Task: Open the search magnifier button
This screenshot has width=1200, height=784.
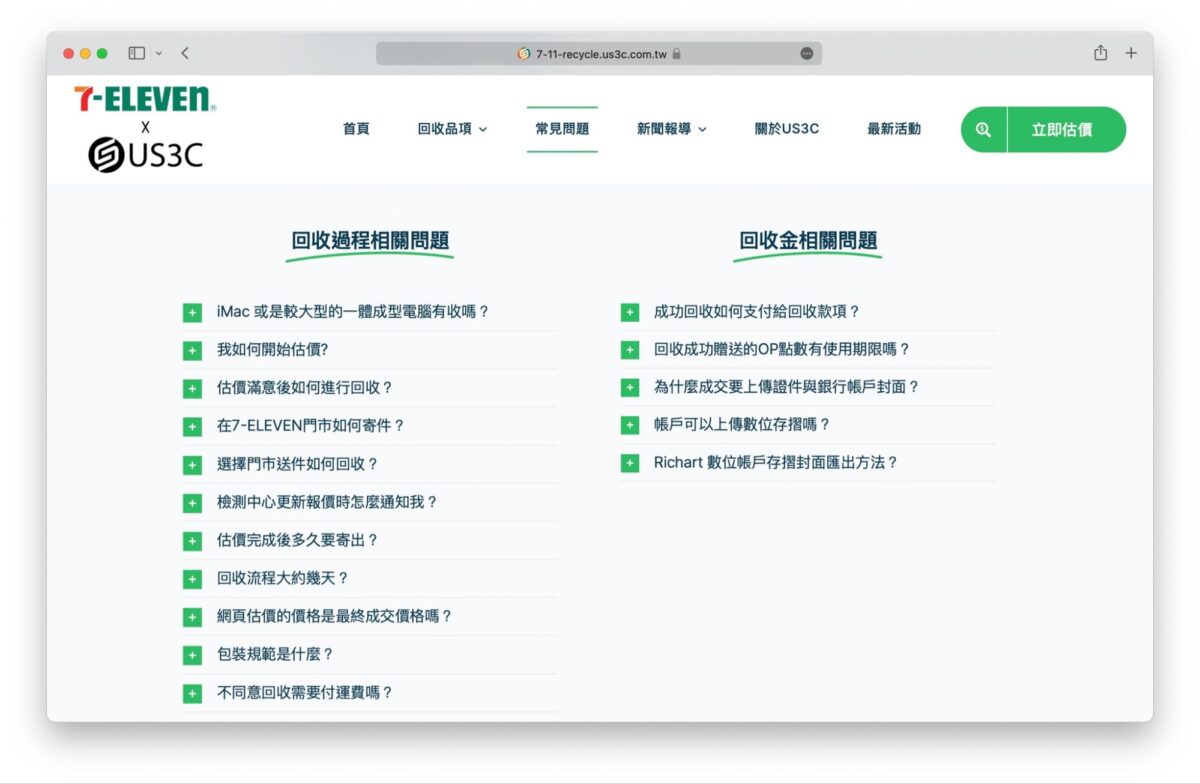Action: [x=984, y=130]
